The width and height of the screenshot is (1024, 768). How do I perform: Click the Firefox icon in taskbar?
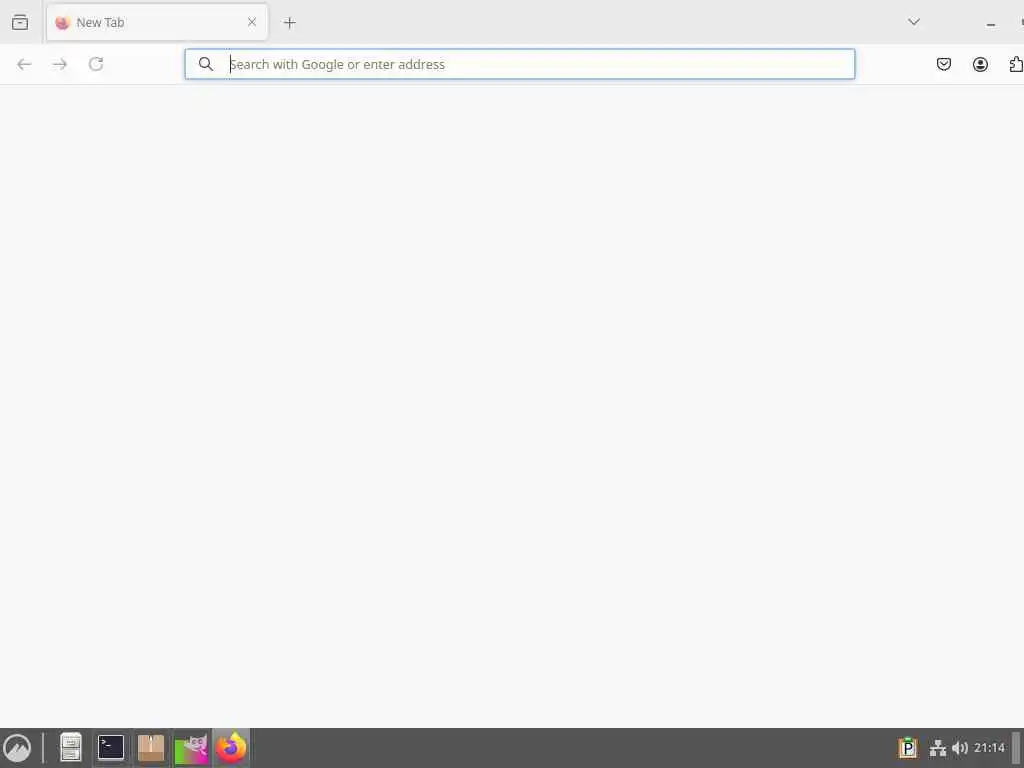coord(231,748)
